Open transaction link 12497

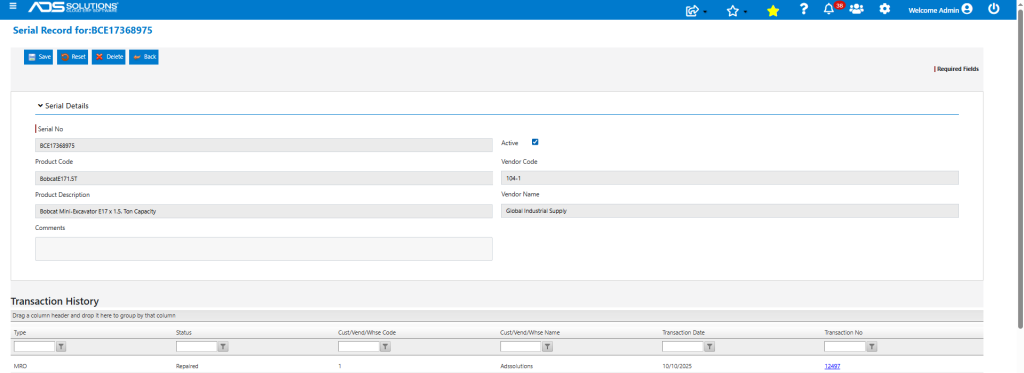pos(832,366)
